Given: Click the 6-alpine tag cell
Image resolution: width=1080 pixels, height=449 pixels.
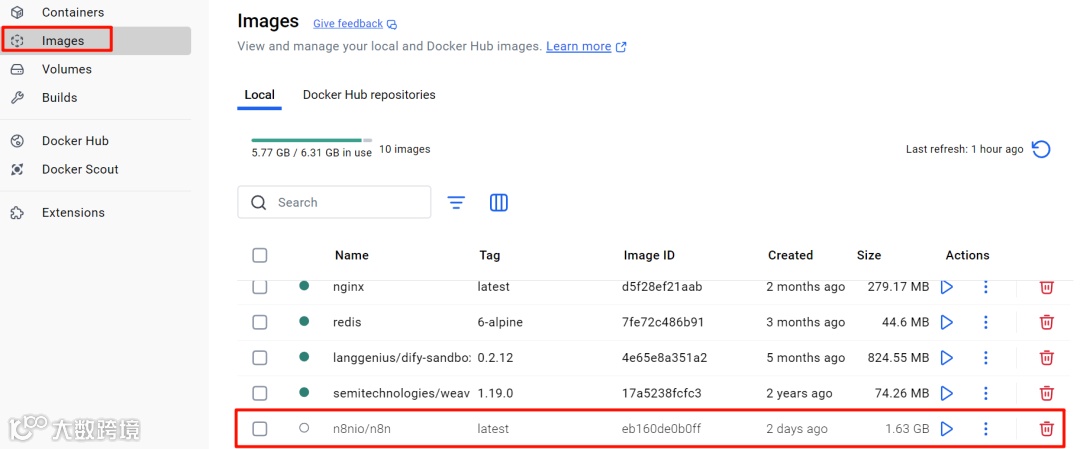Looking at the screenshot, I should click(x=500, y=322).
